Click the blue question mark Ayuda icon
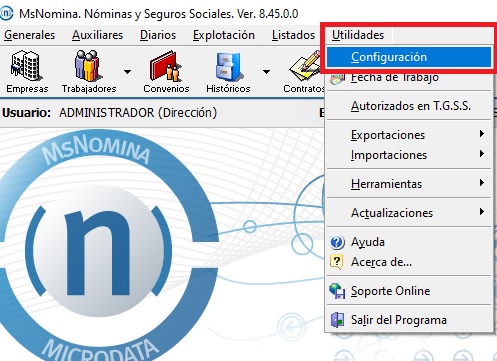This screenshot has width=497, height=361. 337,242
